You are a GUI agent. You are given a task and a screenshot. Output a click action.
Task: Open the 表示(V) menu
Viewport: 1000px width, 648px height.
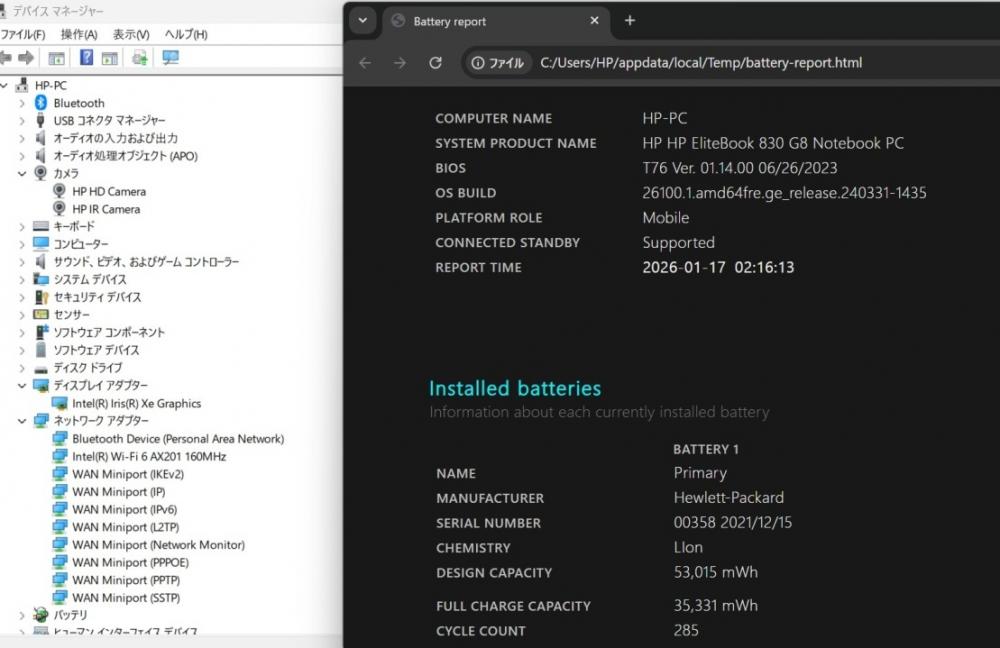pos(131,35)
